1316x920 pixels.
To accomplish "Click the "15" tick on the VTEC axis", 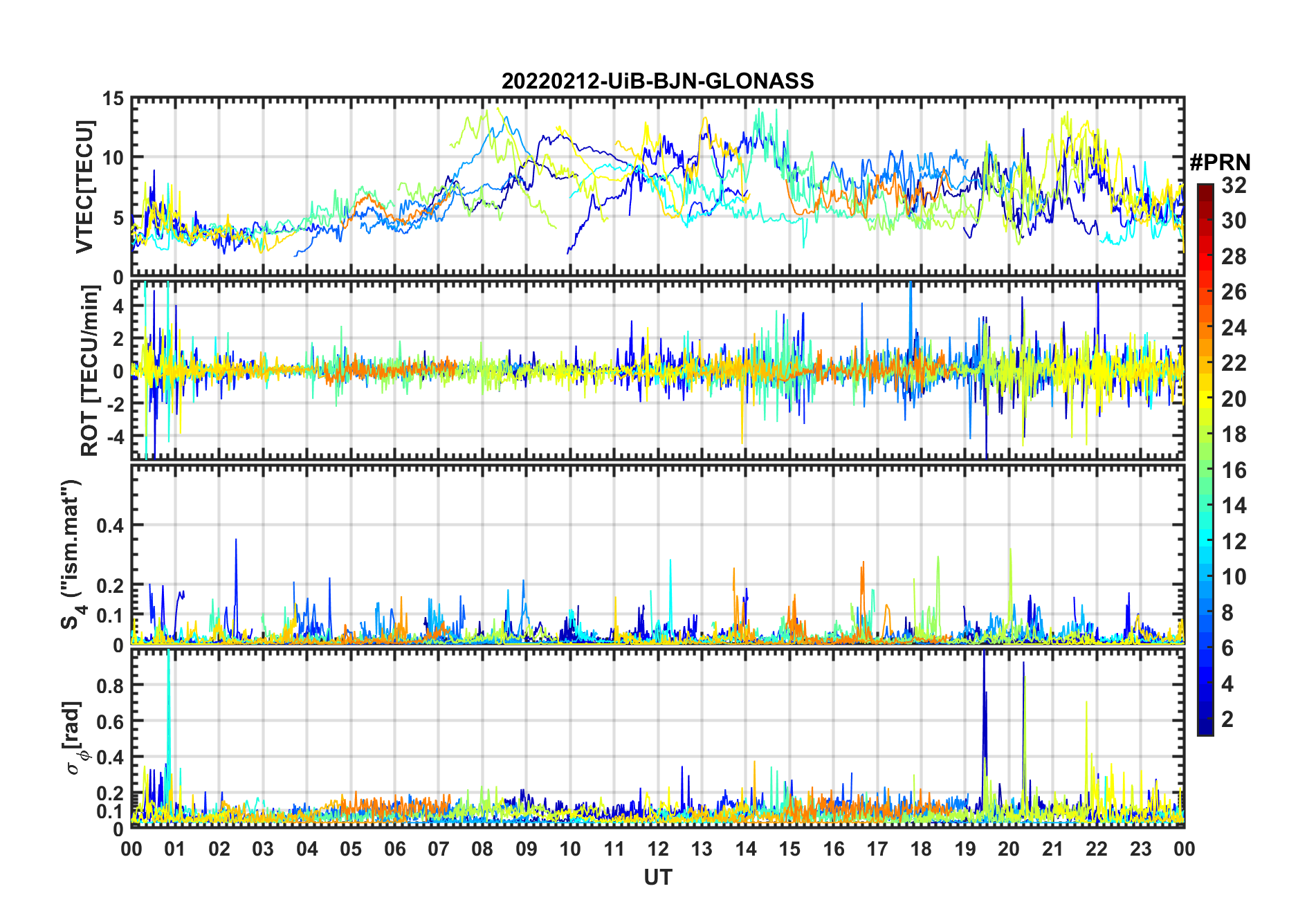I will pos(113,99).
